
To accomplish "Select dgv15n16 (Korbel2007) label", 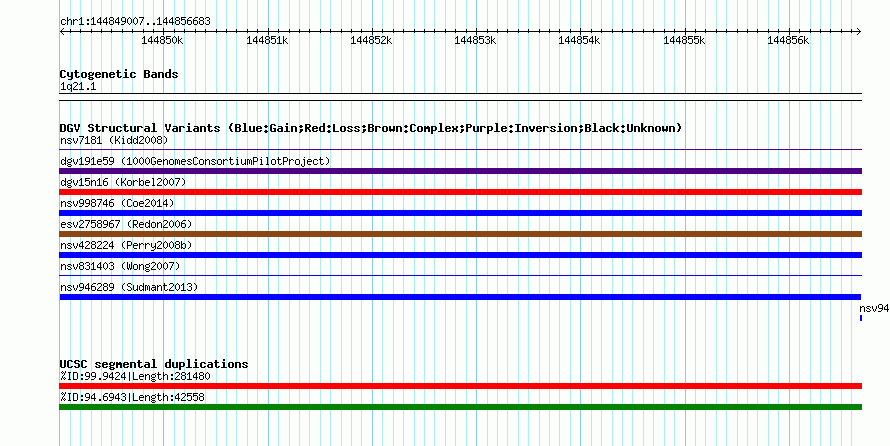I will 123,182.
